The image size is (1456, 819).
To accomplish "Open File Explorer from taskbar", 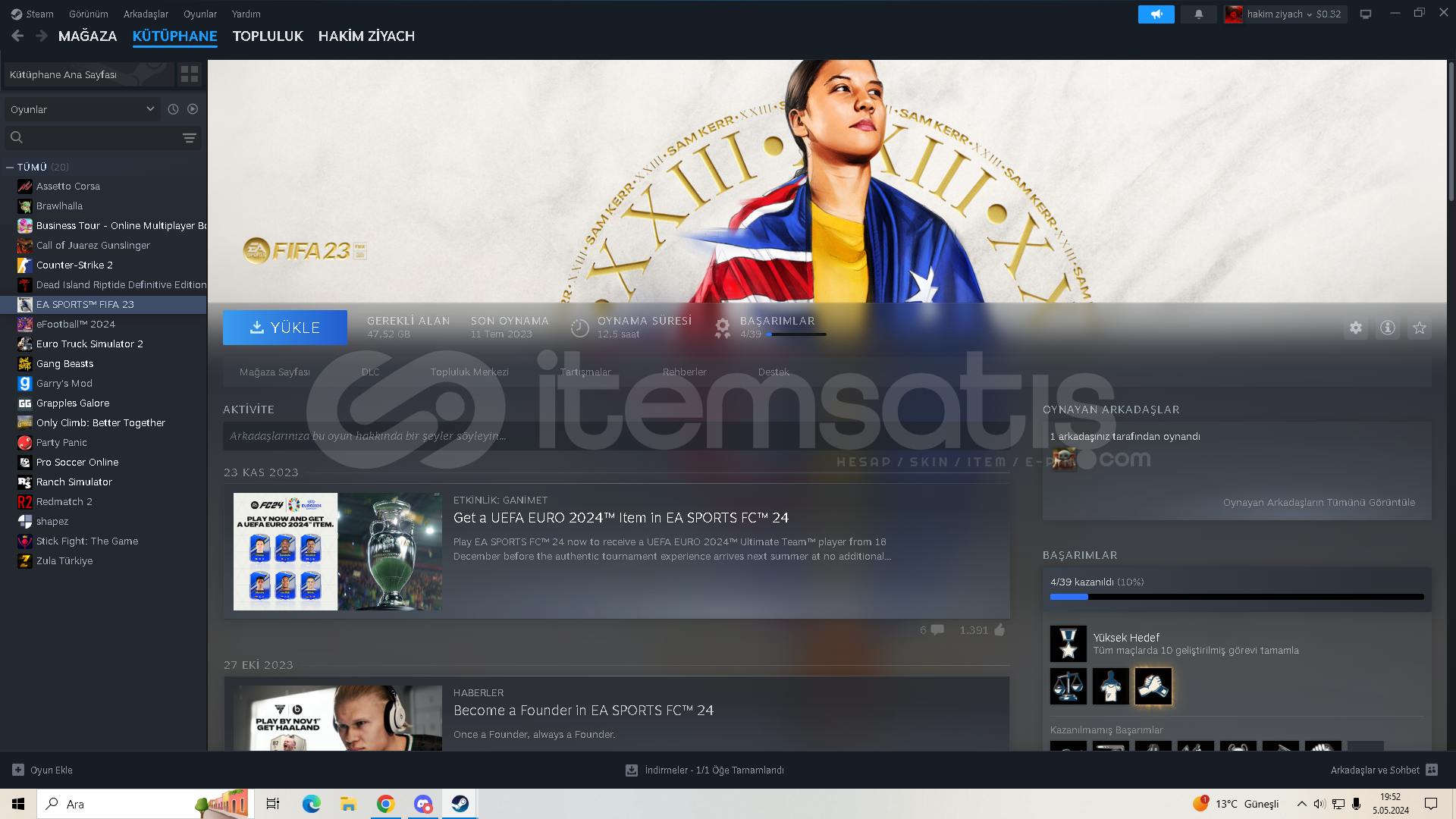I will pos(348,804).
